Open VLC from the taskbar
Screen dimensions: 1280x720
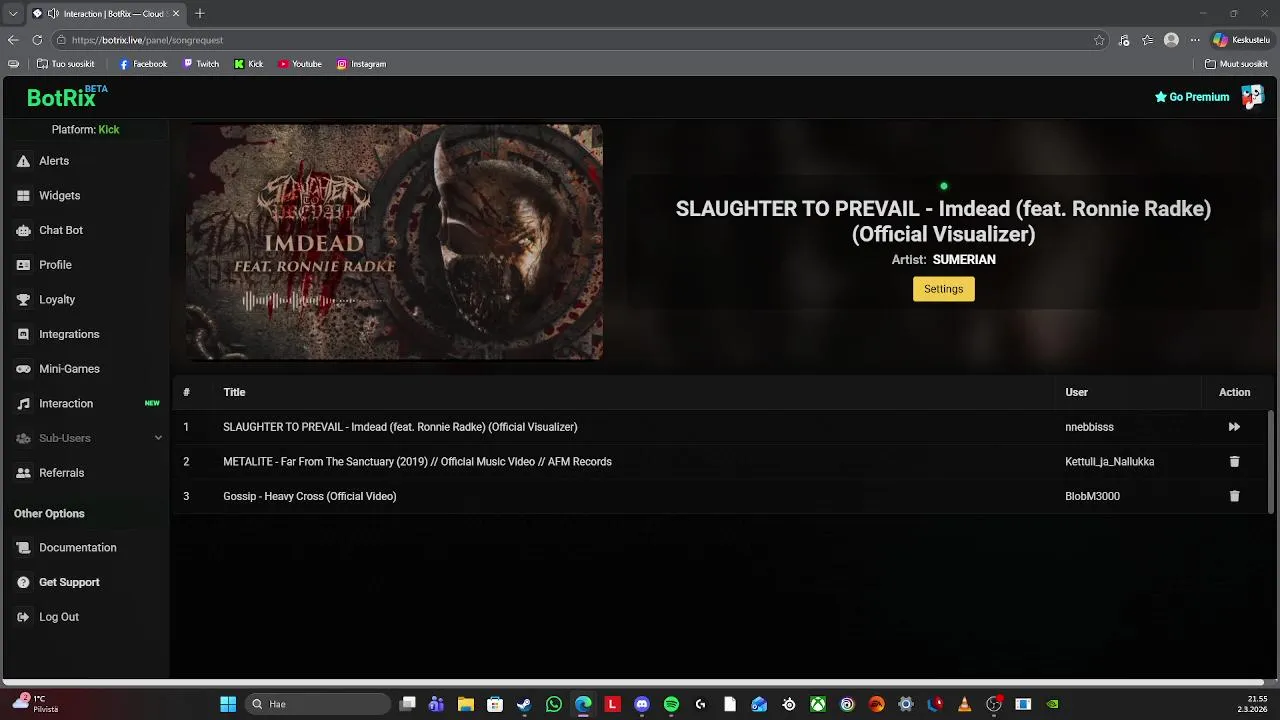964,705
